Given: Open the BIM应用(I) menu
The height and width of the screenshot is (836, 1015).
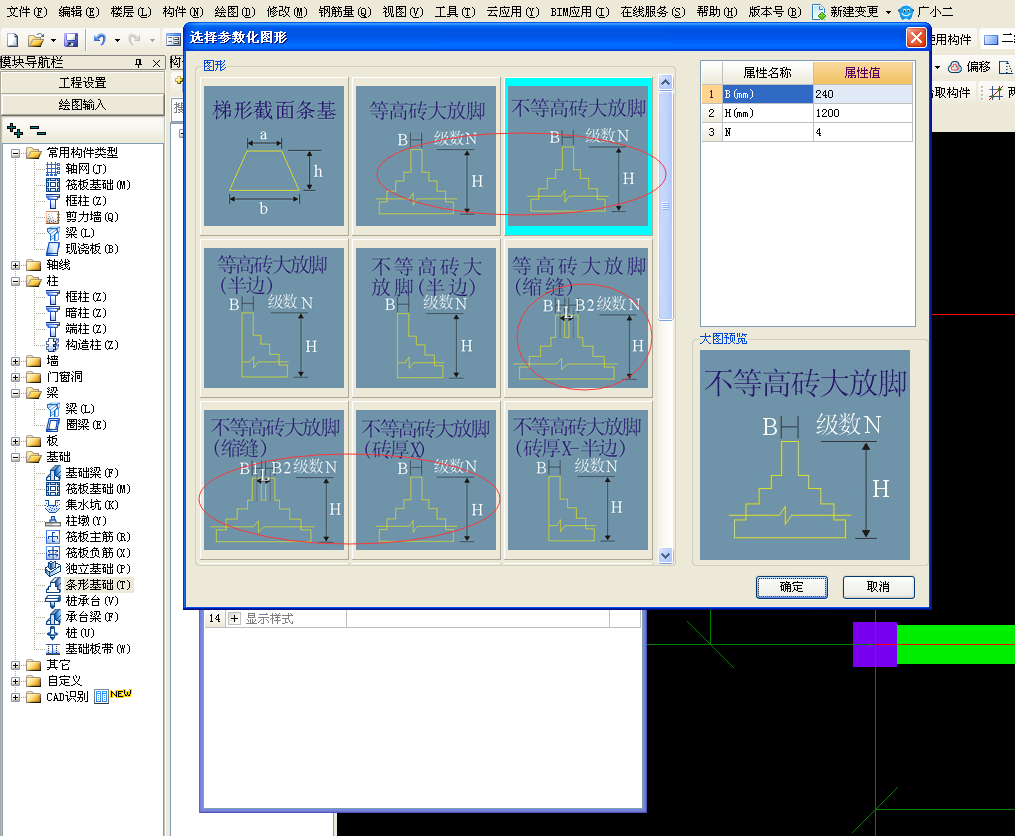Looking at the screenshot, I should coord(579,12).
